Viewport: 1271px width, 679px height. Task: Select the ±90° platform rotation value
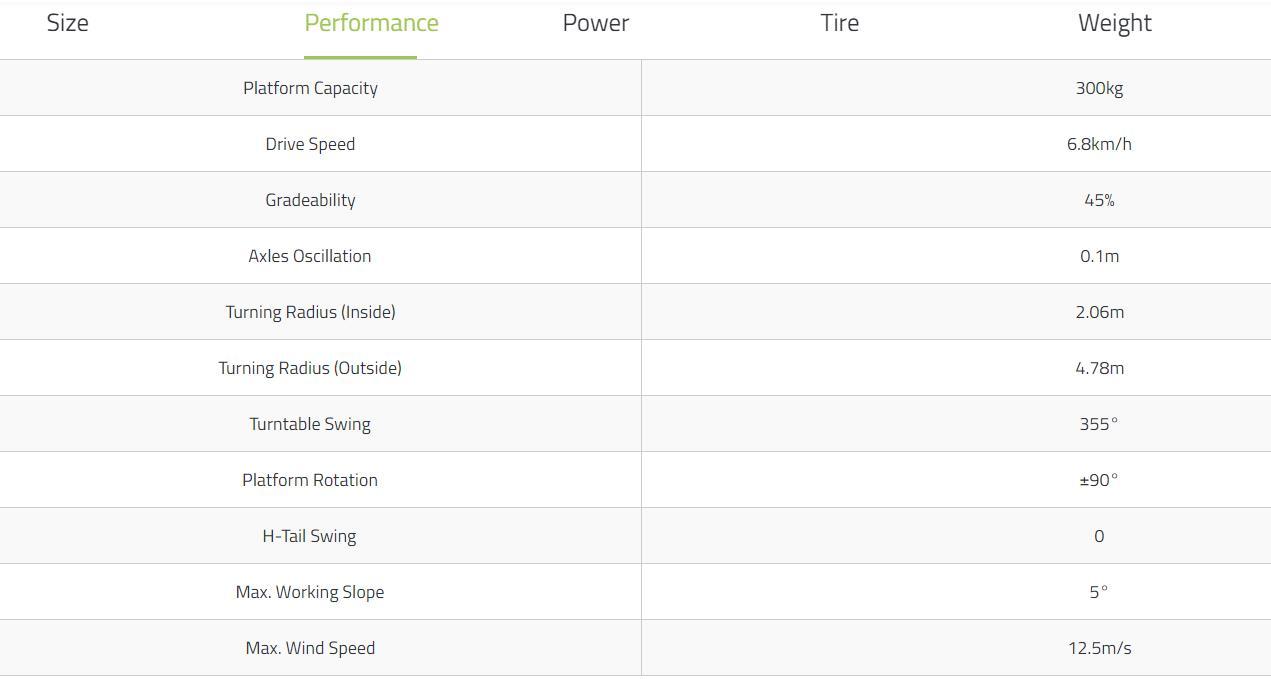[1099, 480]
